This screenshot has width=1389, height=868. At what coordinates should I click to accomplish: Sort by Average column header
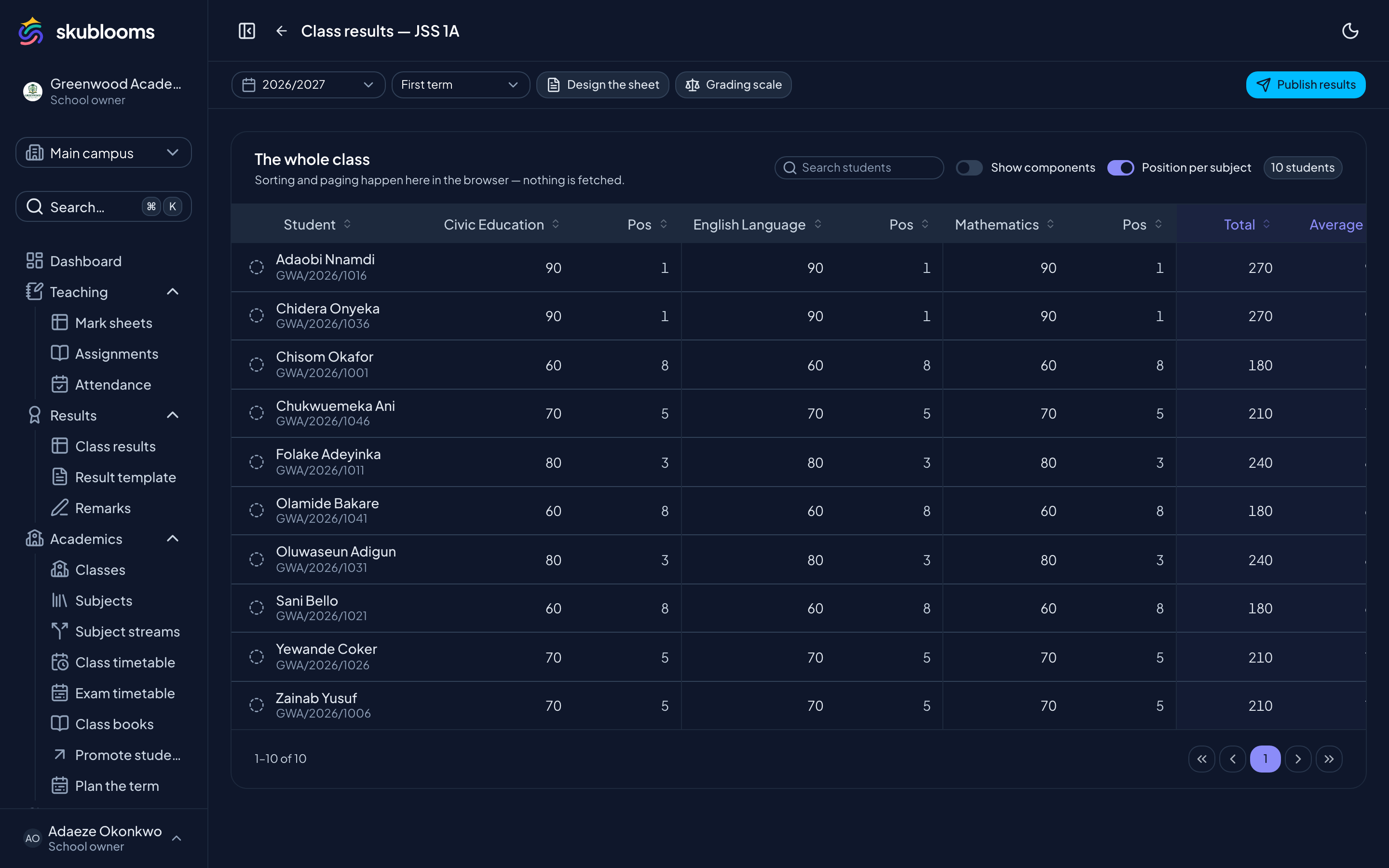click(1335, 224)
